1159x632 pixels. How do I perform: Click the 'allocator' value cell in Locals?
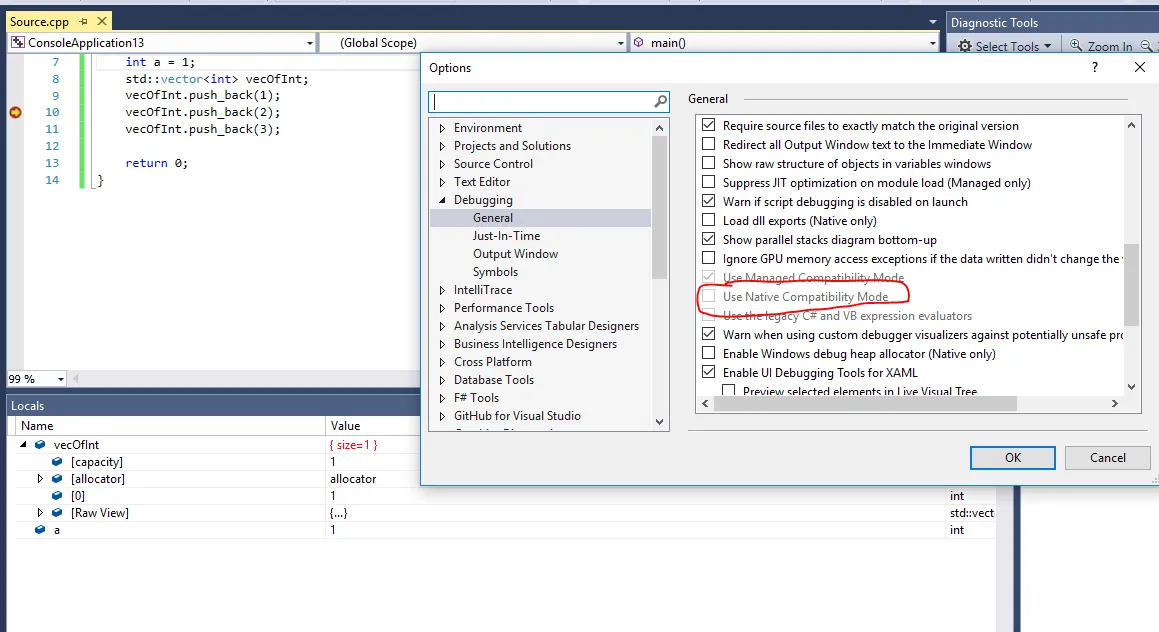(353, 479)
